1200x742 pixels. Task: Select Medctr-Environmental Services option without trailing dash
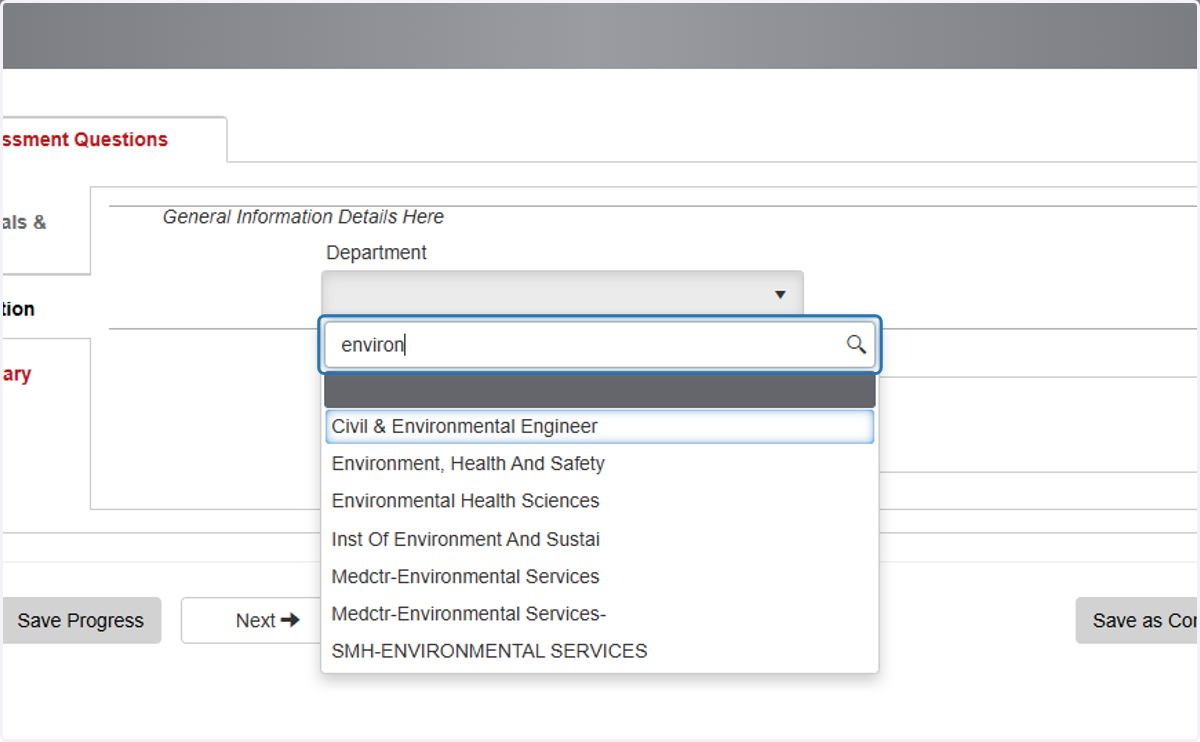tap(600, 577)
